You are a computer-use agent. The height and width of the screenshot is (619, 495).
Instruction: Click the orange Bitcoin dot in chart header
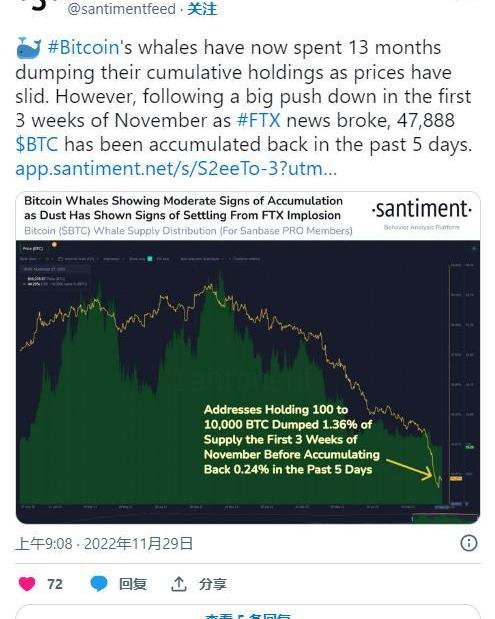pos(54,245)
